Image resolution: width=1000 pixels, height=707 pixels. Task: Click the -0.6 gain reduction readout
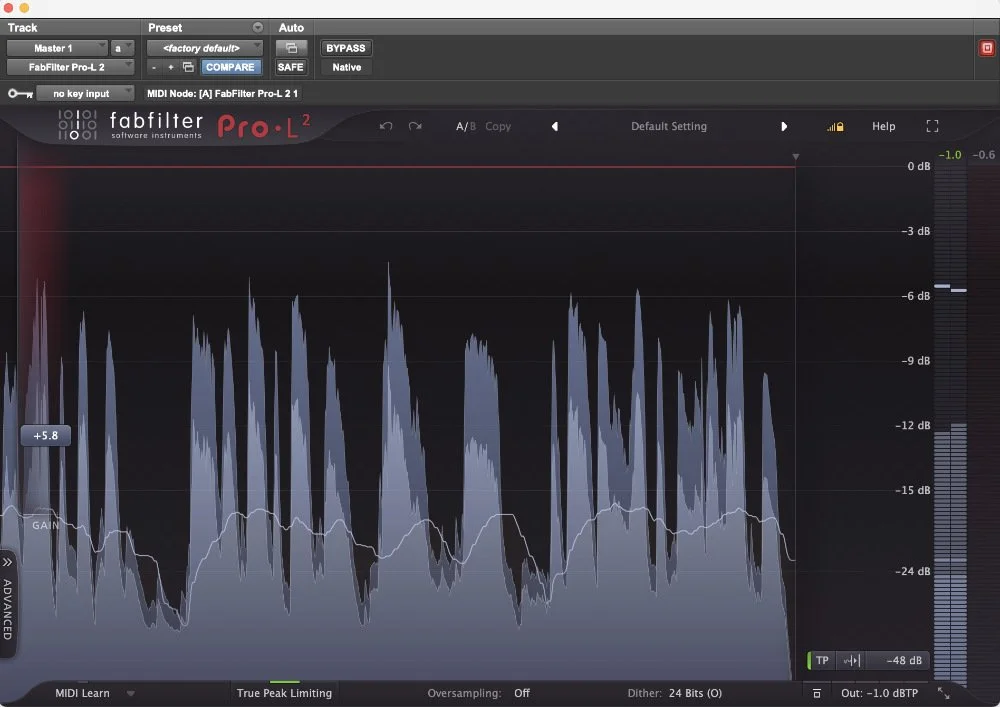[983, 155]
